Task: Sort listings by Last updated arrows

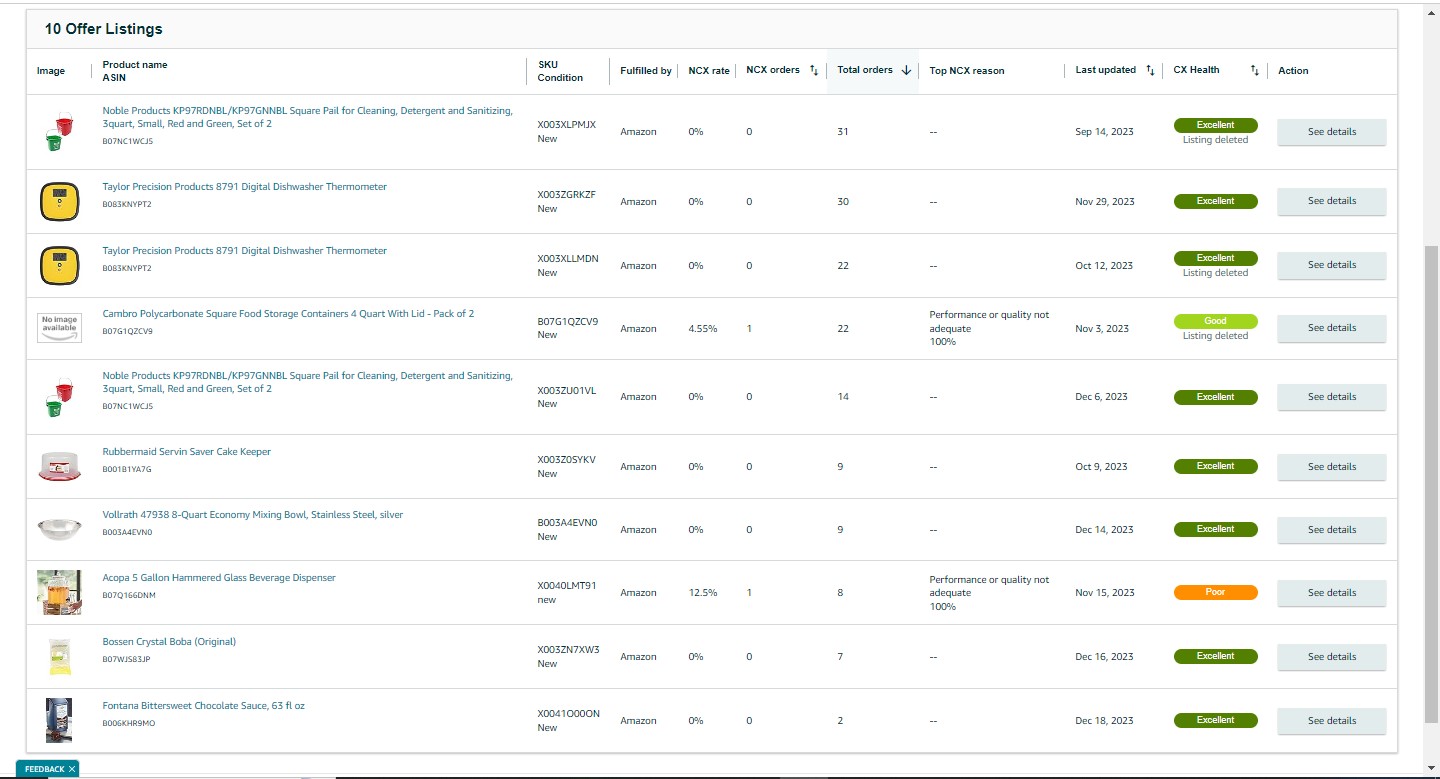Action: tap(1150, 70)
